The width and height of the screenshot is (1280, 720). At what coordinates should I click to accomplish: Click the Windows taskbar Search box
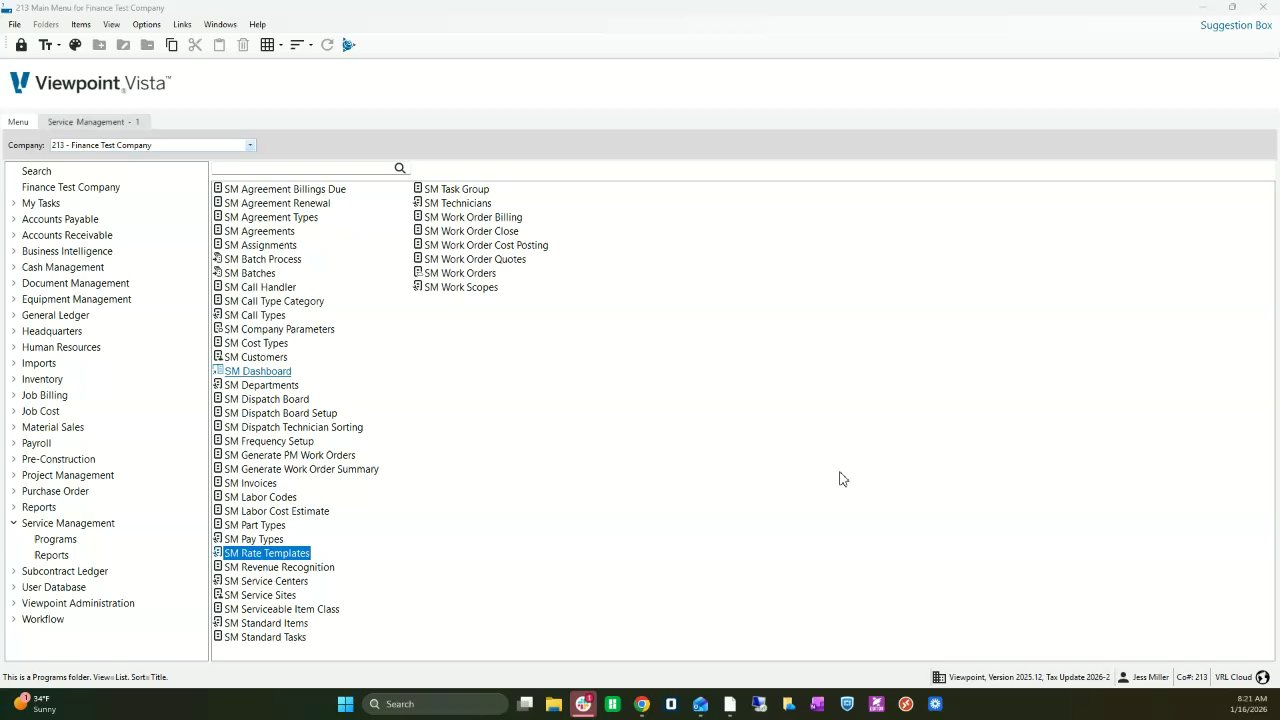click(435, 704)
